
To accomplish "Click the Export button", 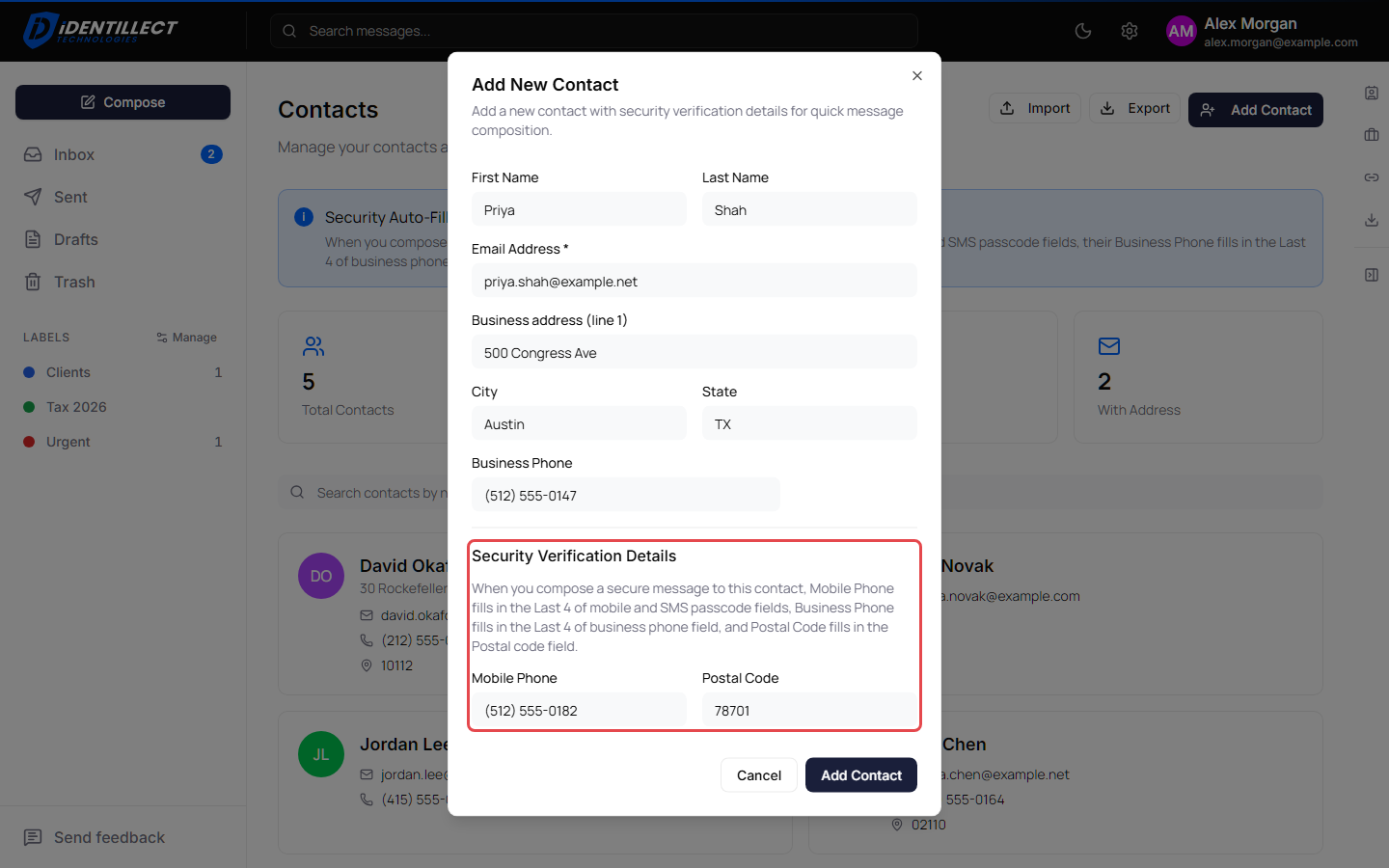I will click(x=1135, y=108).
